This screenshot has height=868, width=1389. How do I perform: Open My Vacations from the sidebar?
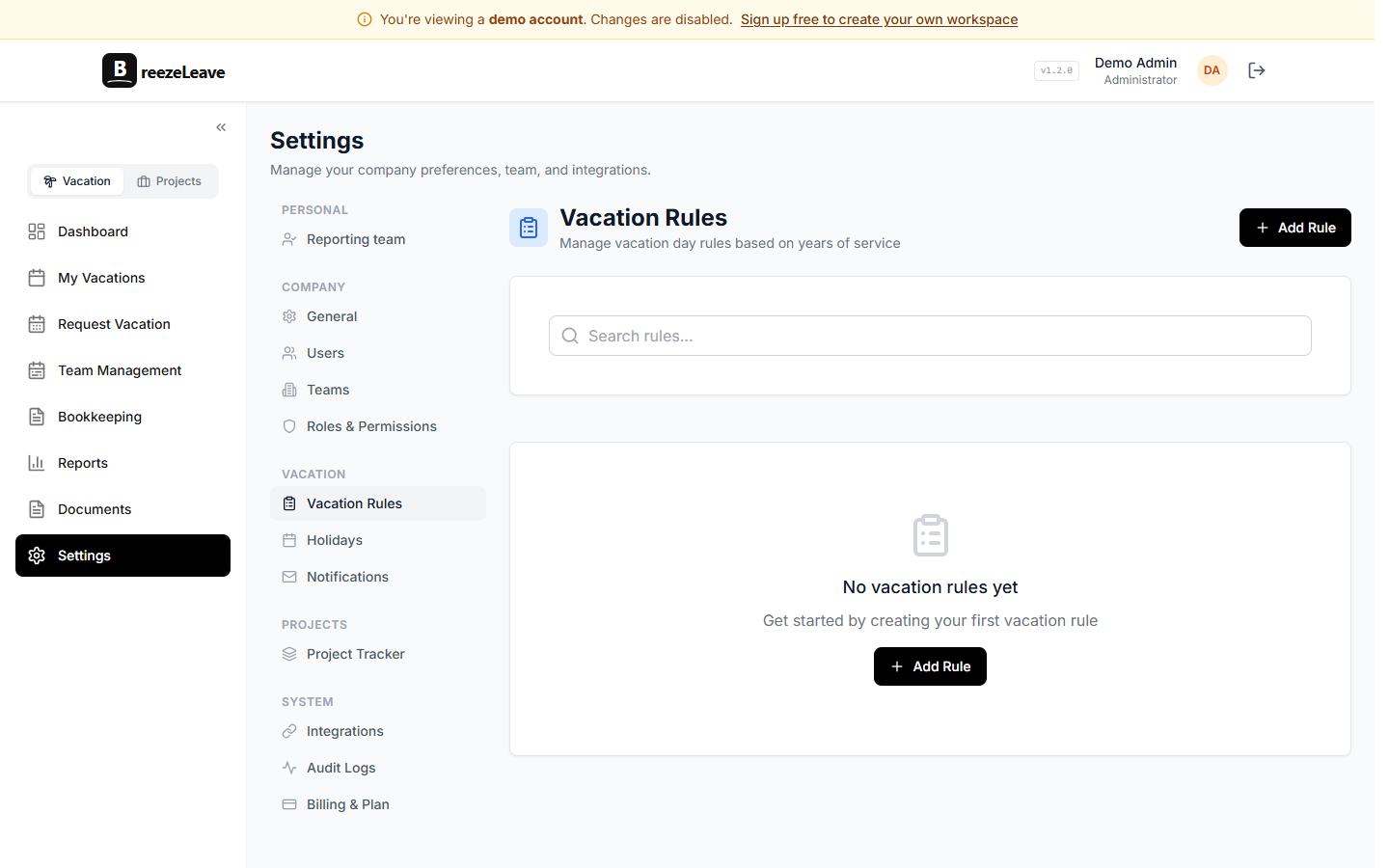(123, 278)
